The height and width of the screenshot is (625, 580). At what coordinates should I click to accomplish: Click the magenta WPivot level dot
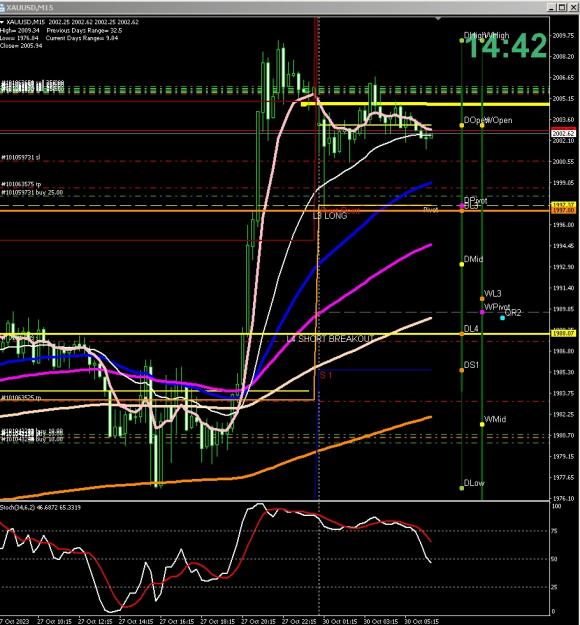[482, 312]
